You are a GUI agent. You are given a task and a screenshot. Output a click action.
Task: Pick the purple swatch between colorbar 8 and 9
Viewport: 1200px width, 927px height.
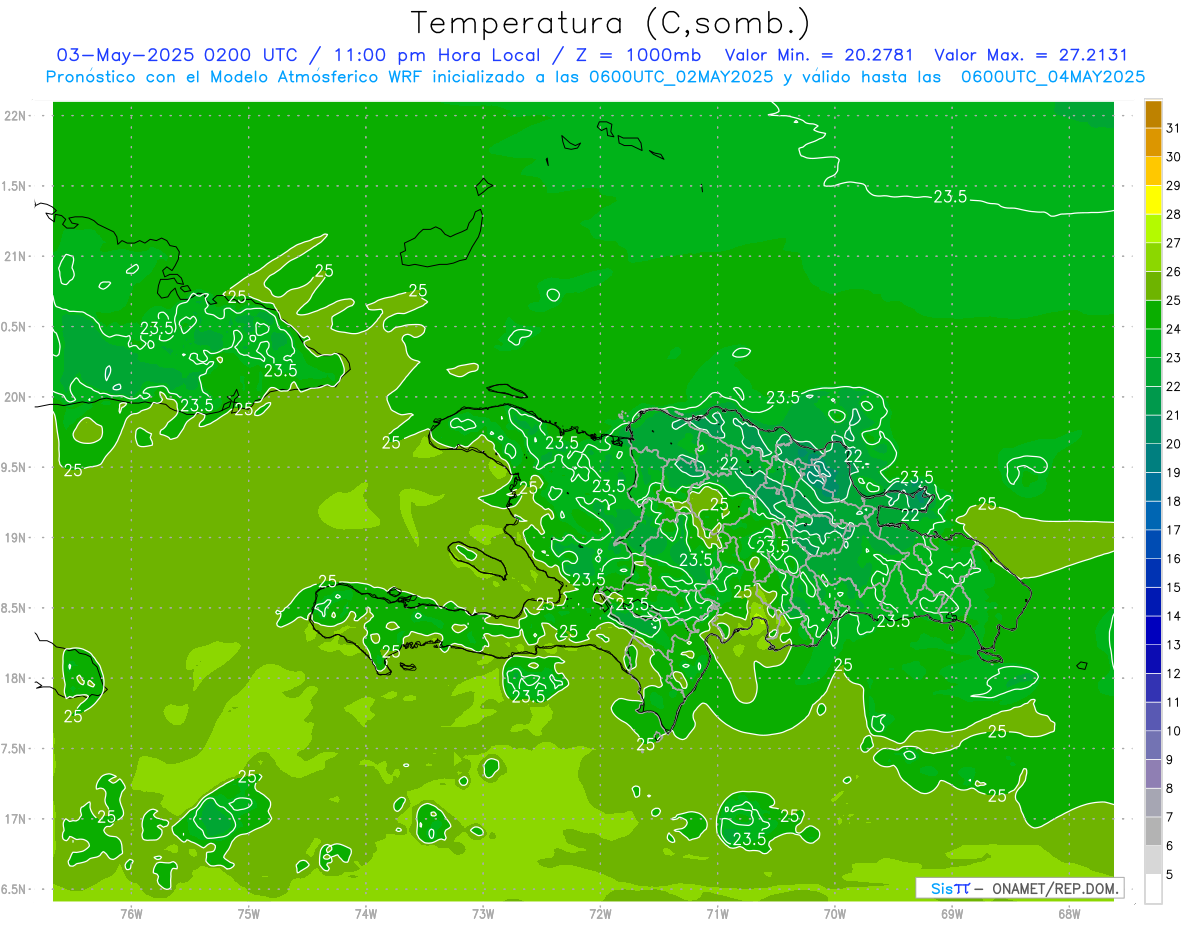(1153, 774)
